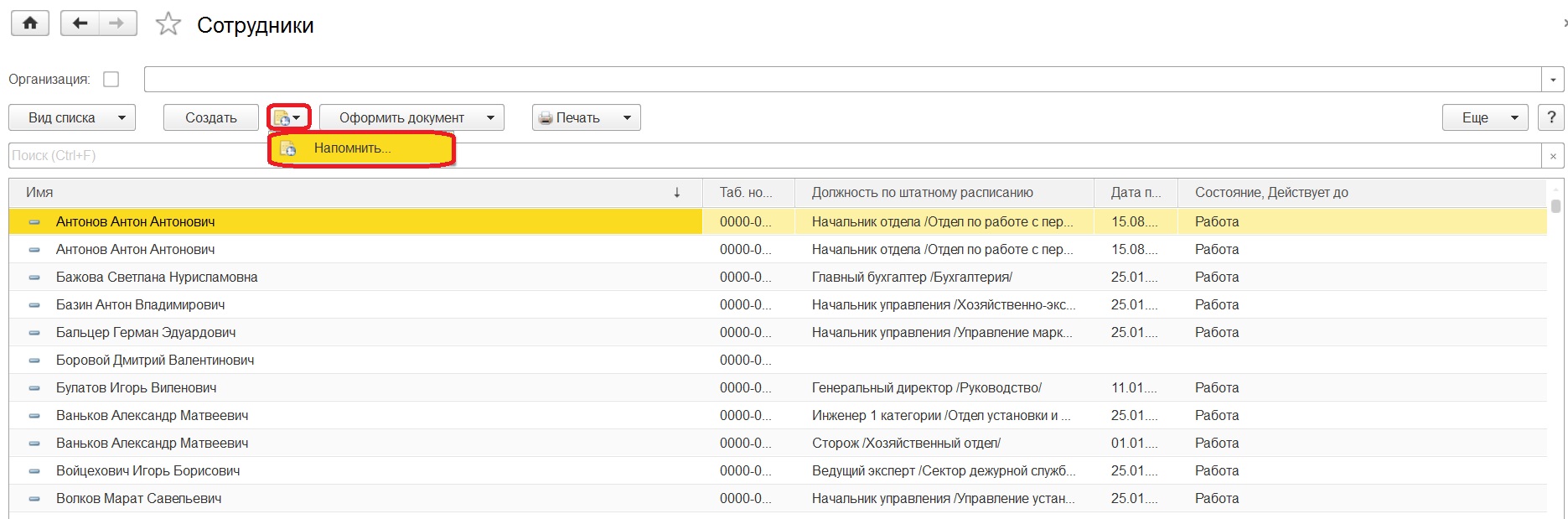This screenshot has height=519, width=1568.
Task: Click Ведущий эксперт /Сектор дежурной служб... cell
Action: pos(944,470)
